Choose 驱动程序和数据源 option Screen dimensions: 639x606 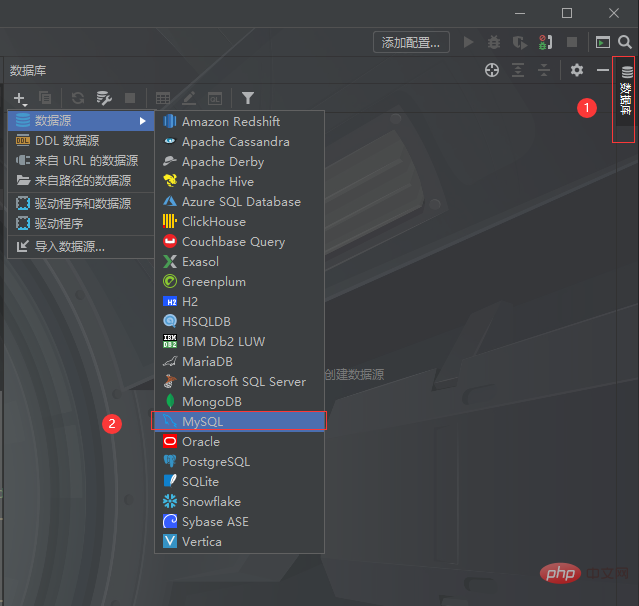82,203
